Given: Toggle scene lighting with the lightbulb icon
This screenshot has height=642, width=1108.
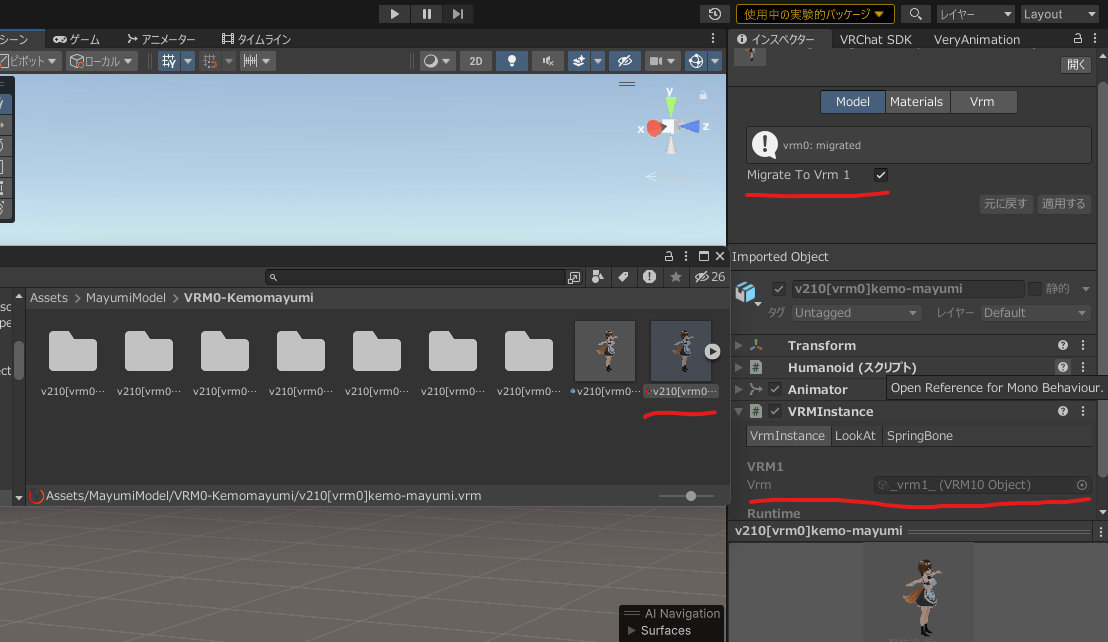Looking at the screenshot, I should click(x=512, y=61).
